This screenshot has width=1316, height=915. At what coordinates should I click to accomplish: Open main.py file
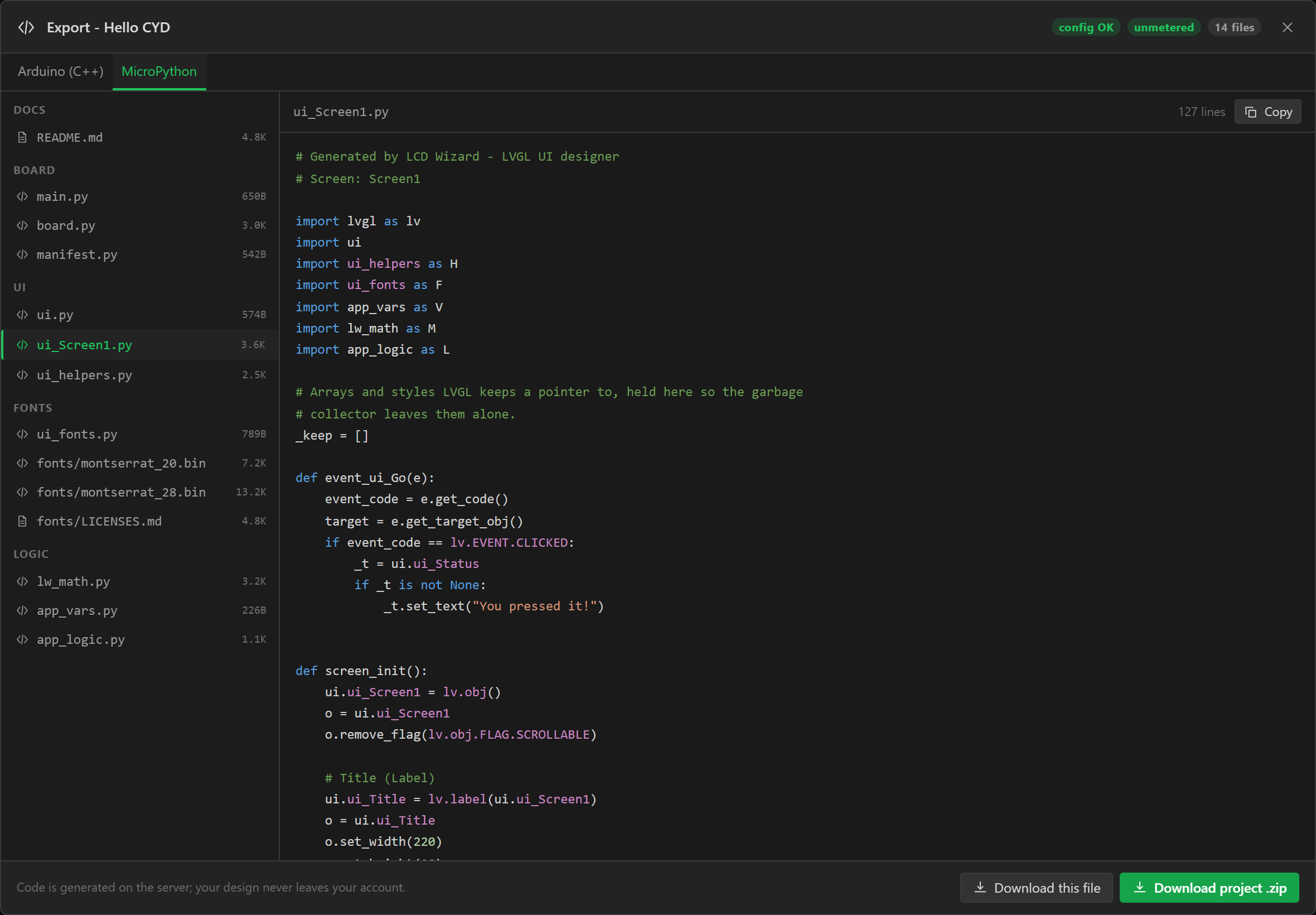141,196
